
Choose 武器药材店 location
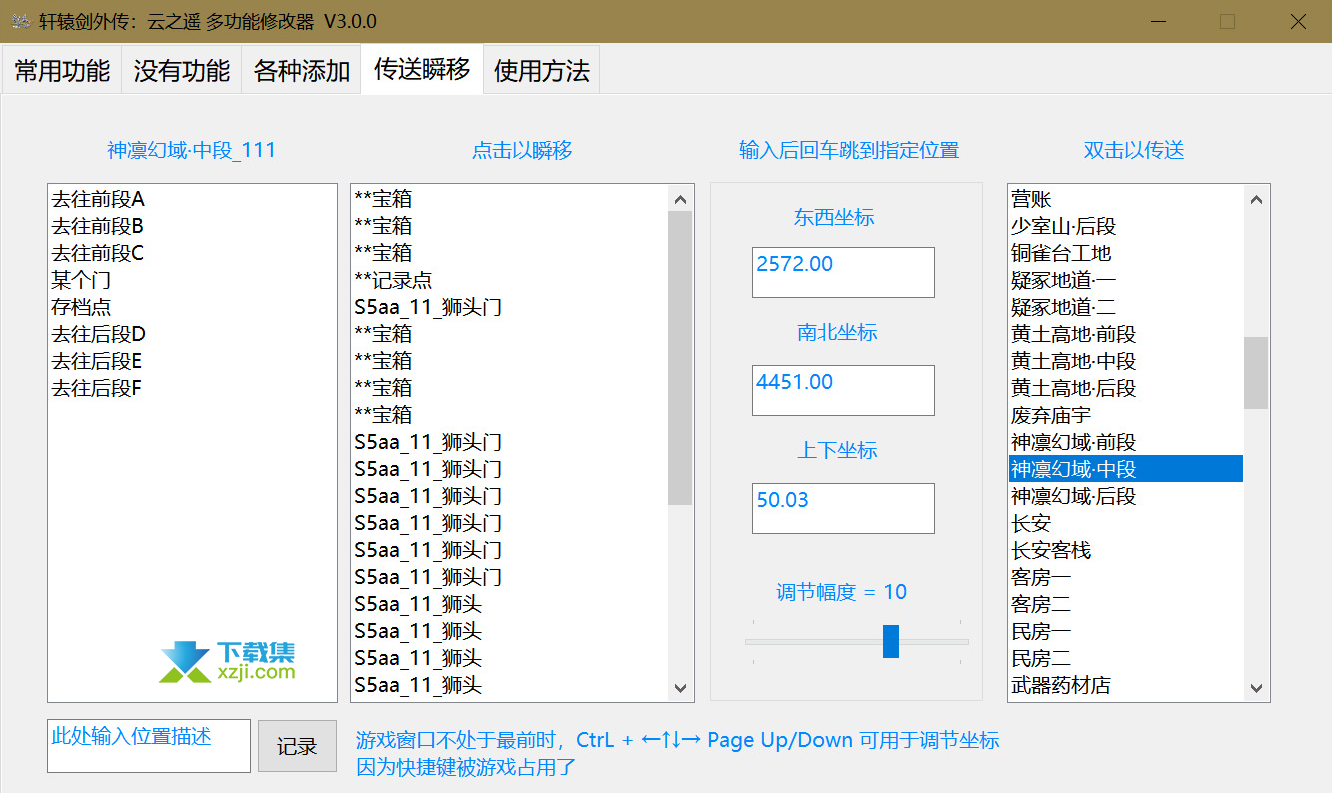(x=1126, y=685)
